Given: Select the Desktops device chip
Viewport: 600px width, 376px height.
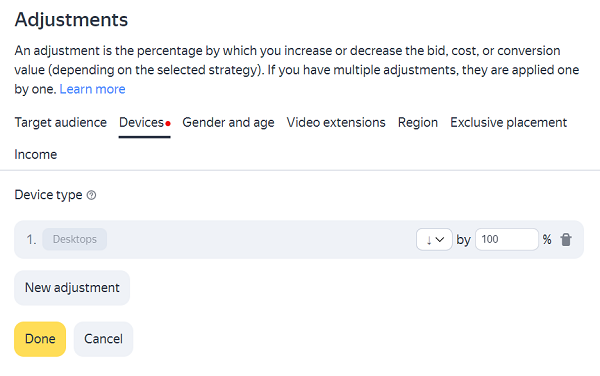Looking at the screenshot, I should [x=75, y=239].
